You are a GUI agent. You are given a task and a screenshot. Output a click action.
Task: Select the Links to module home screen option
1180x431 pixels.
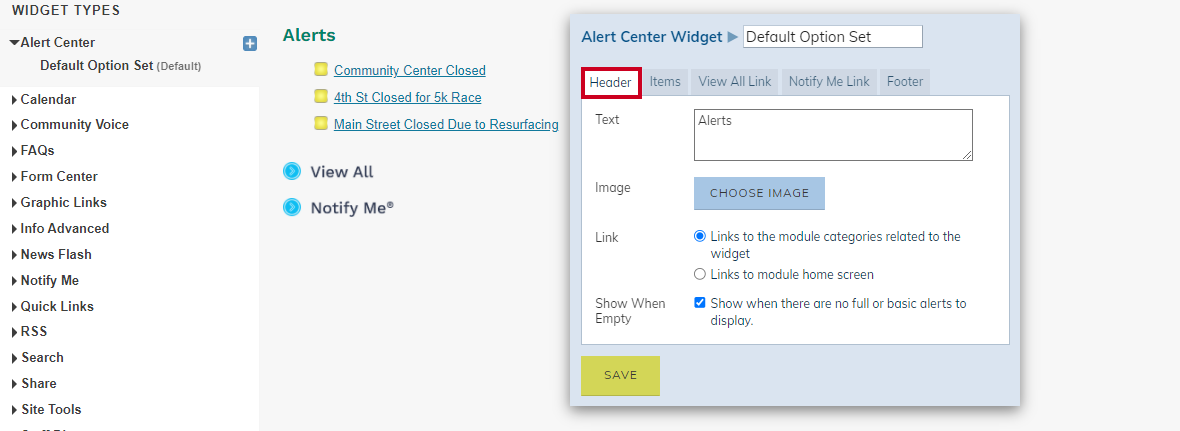[x=700, y=275]
